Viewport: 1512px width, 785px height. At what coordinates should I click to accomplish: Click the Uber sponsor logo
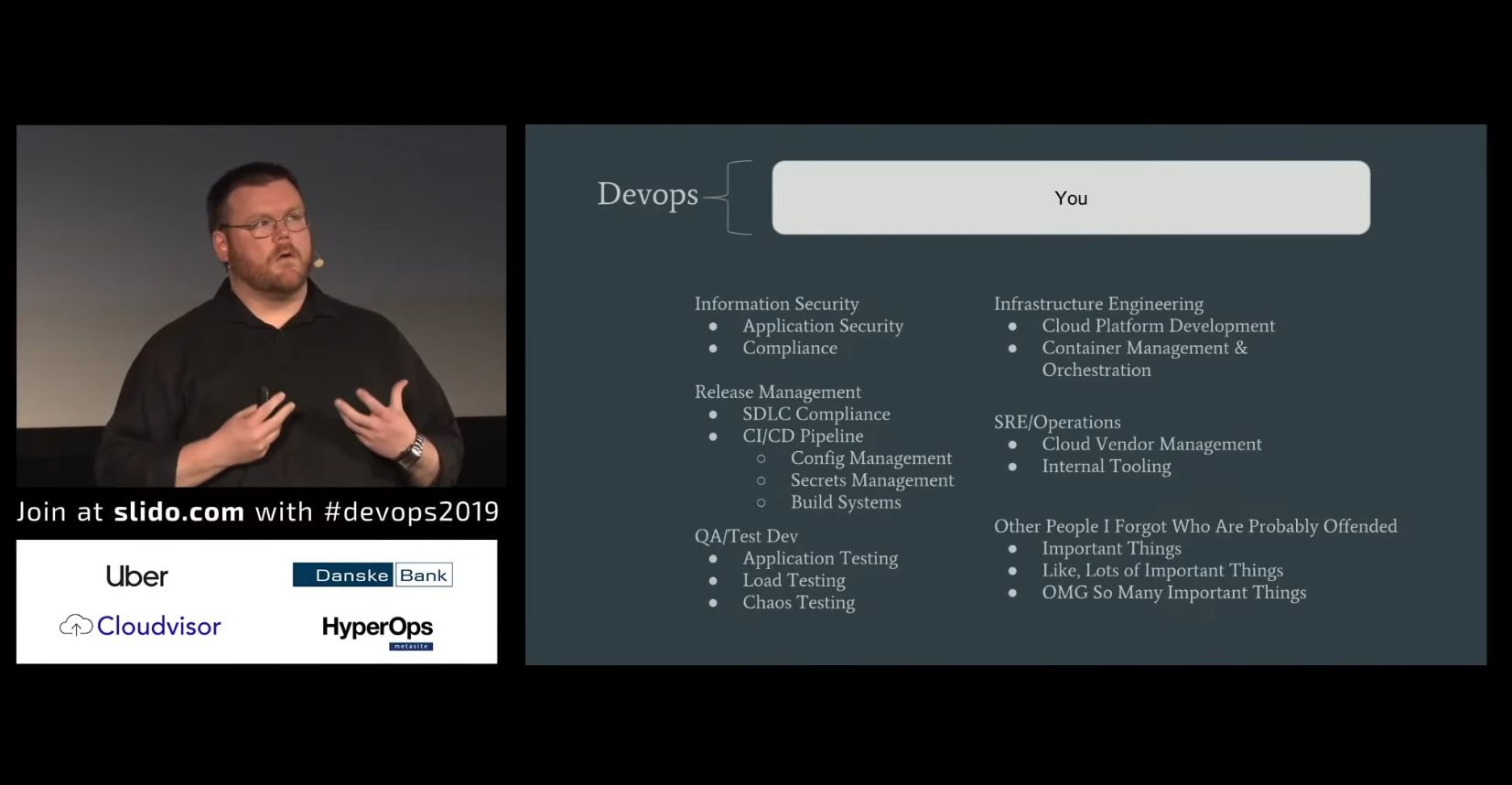coord(137,576)
